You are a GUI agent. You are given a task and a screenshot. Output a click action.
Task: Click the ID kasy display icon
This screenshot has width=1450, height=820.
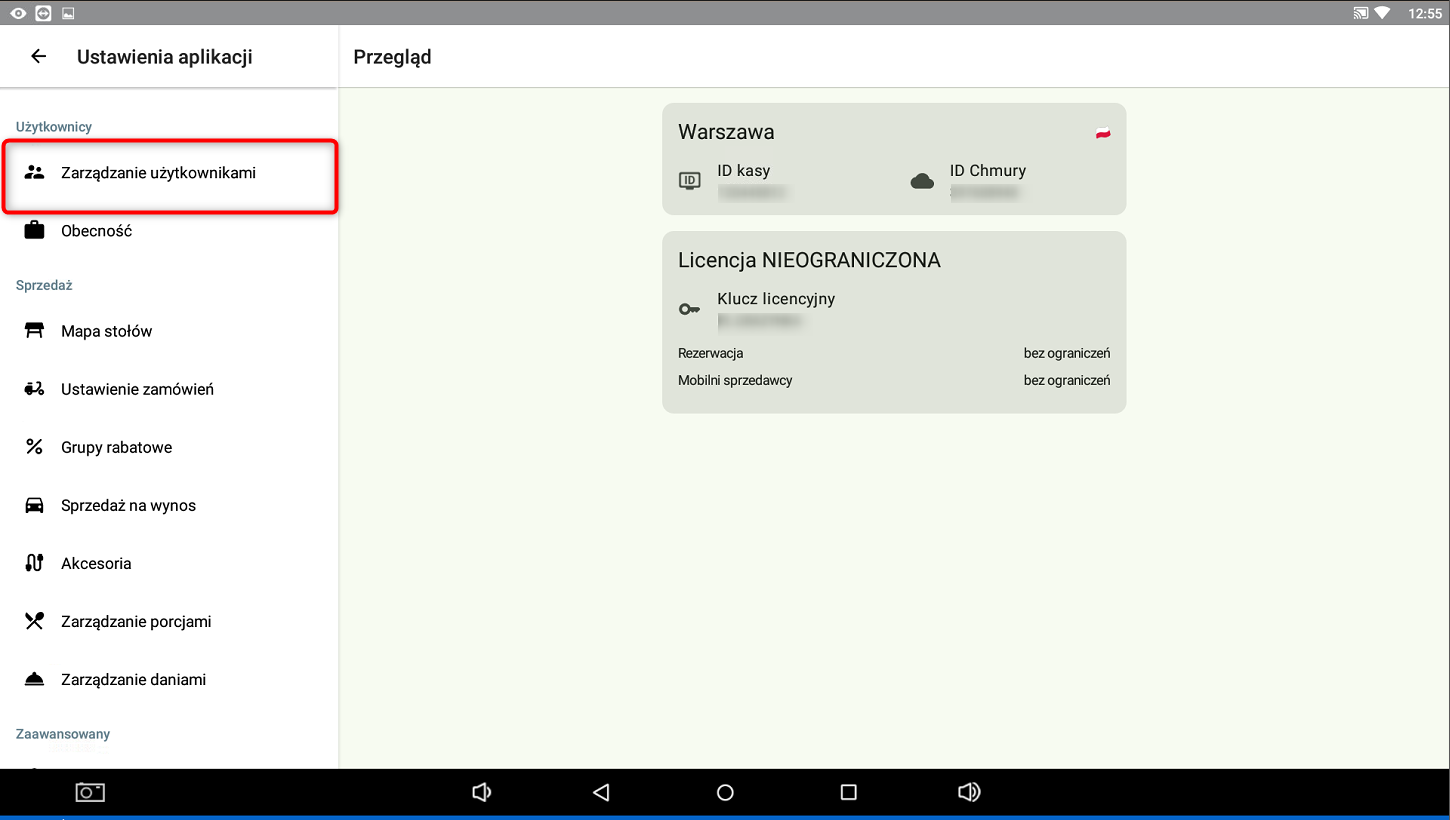click(689, 181)
